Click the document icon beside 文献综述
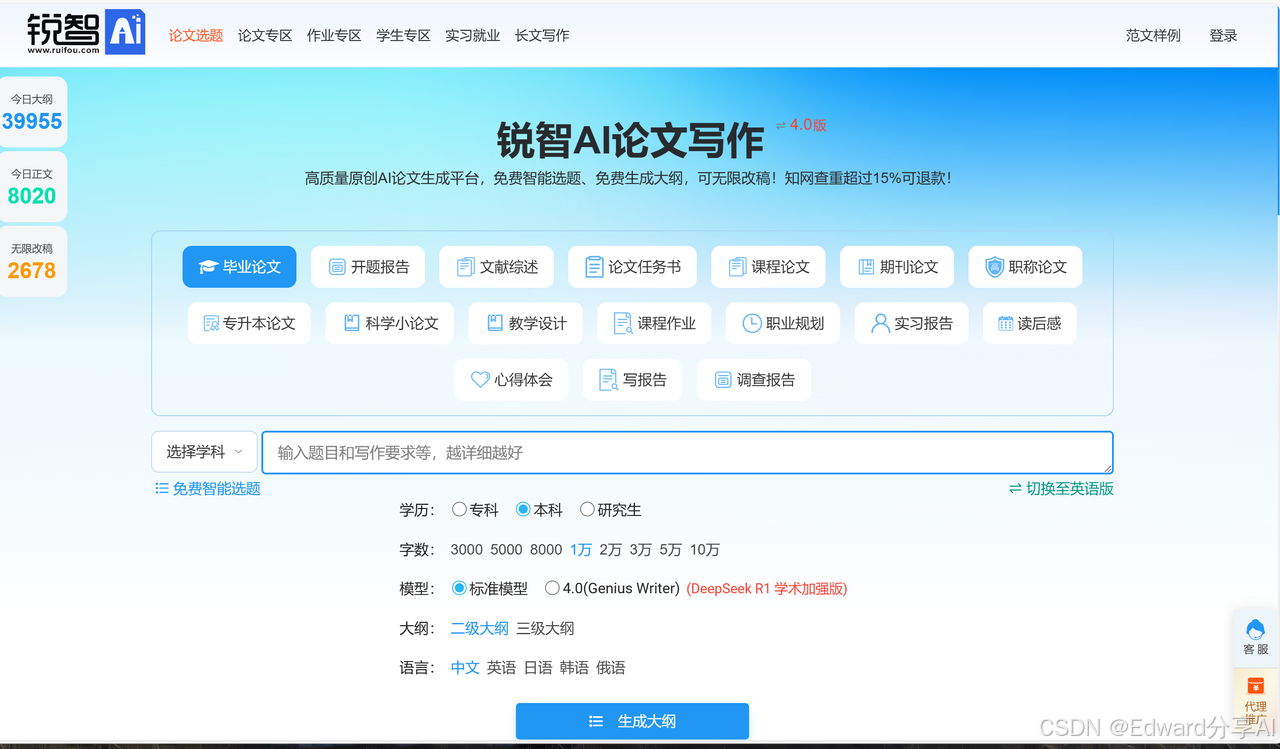The image size is (1280, 749). (x=465, y=267)
